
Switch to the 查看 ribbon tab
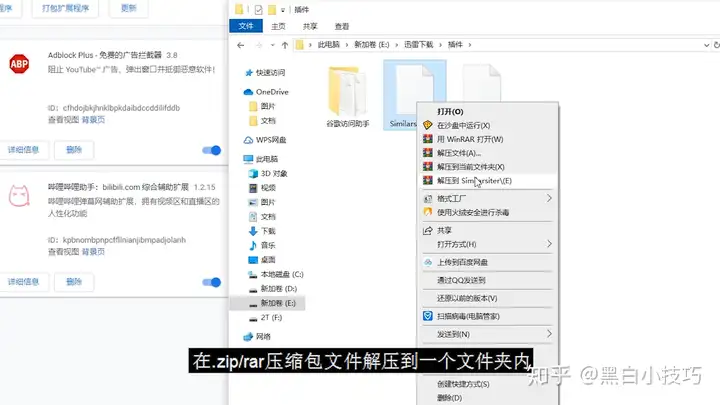coord(342,27)
